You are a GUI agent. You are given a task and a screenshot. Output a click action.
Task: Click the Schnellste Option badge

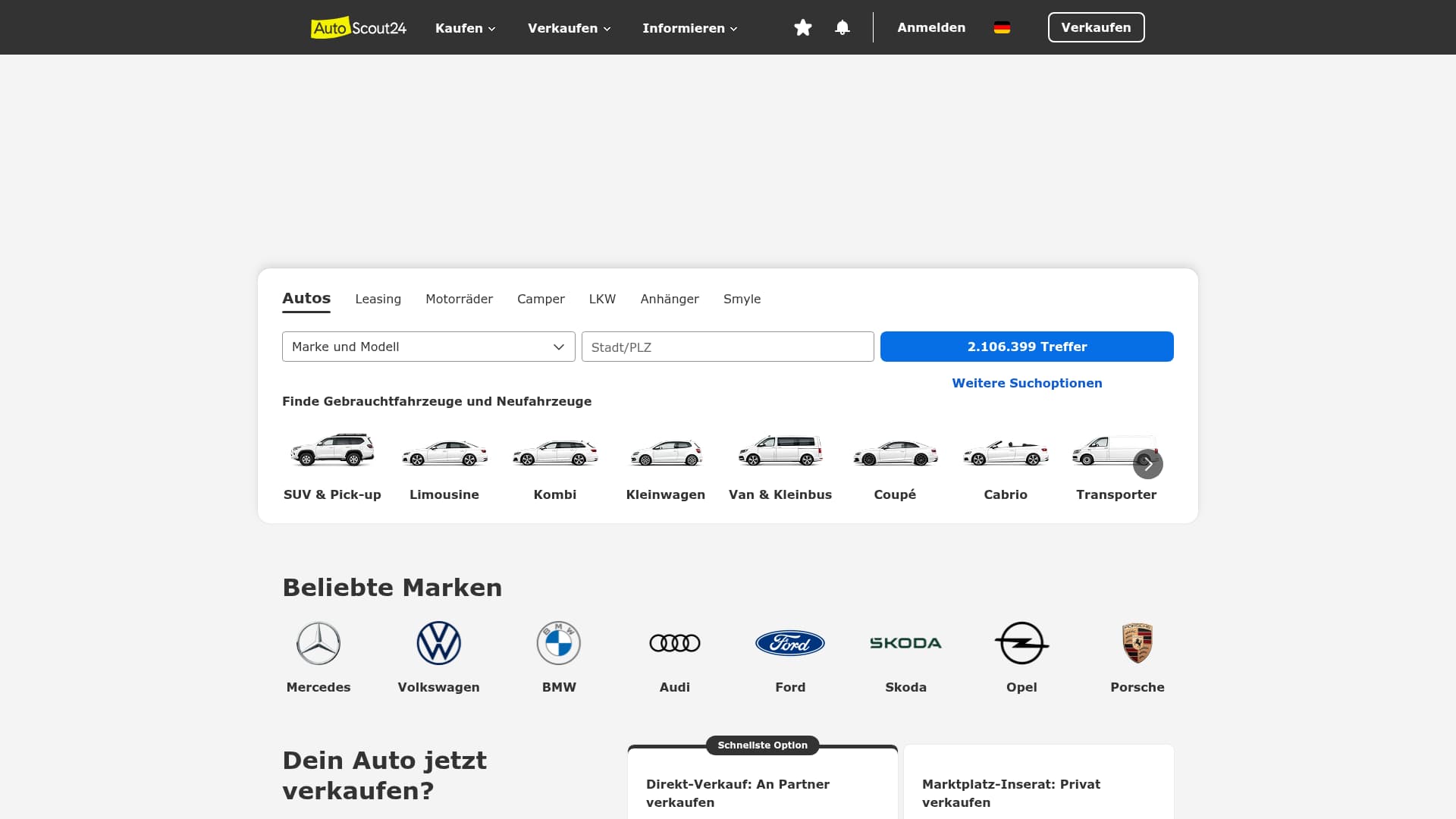tap(762, 745)
